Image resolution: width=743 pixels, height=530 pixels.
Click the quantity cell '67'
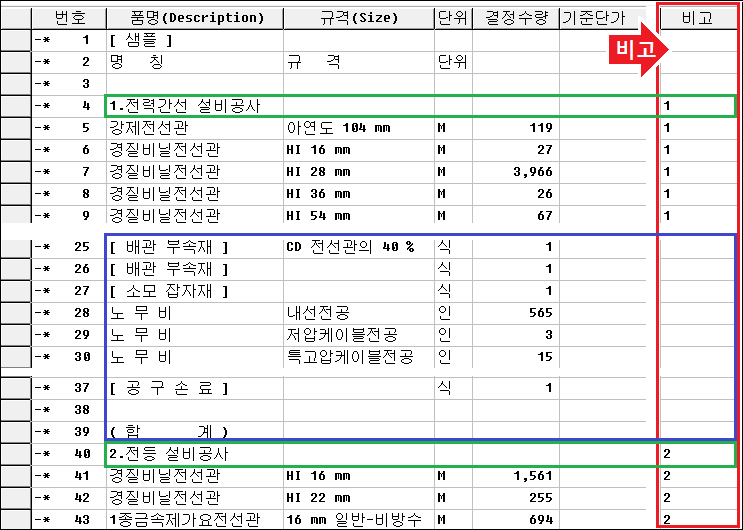click(516, 215)
